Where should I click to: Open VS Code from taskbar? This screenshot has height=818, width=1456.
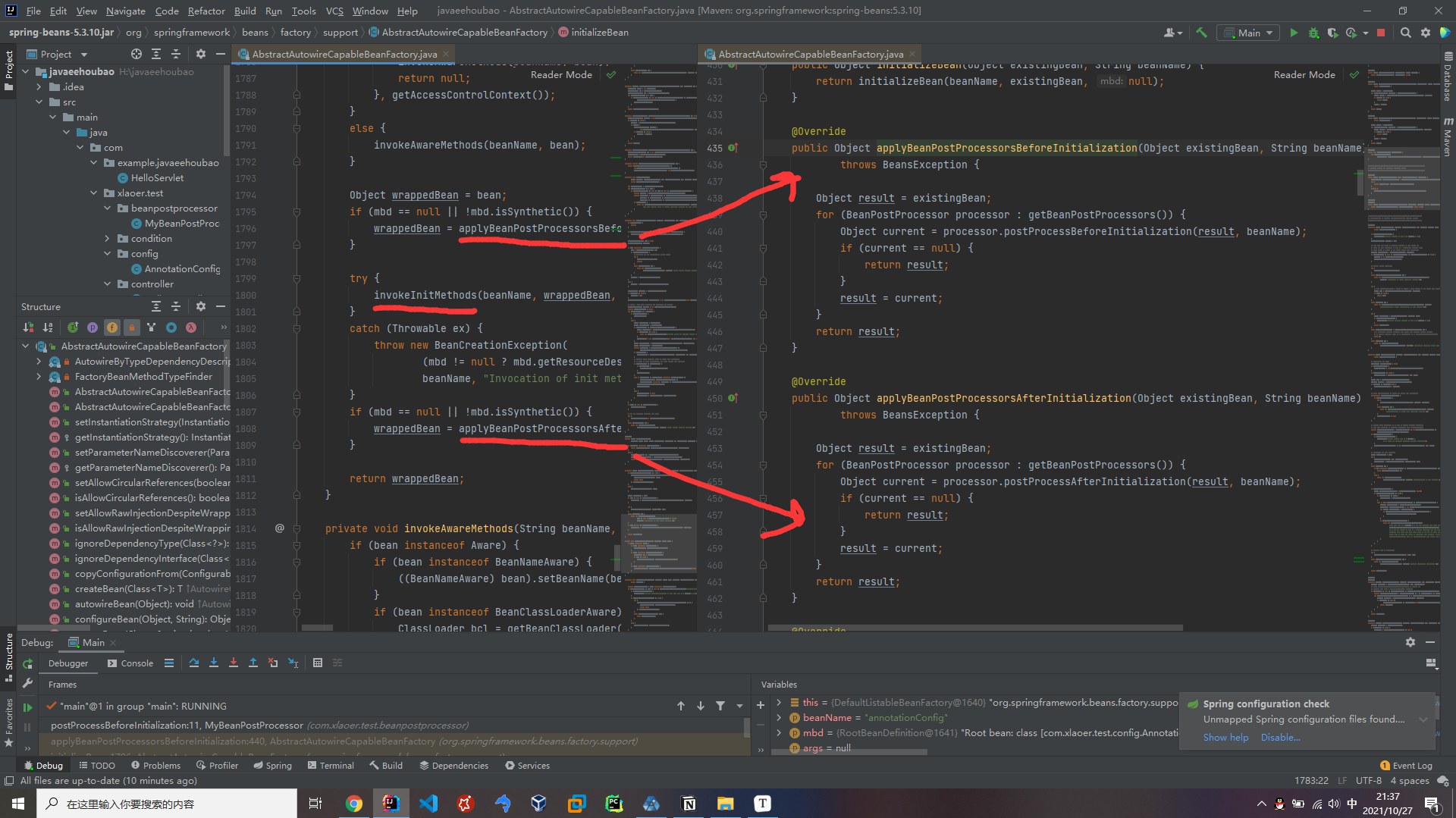[428, 804]
